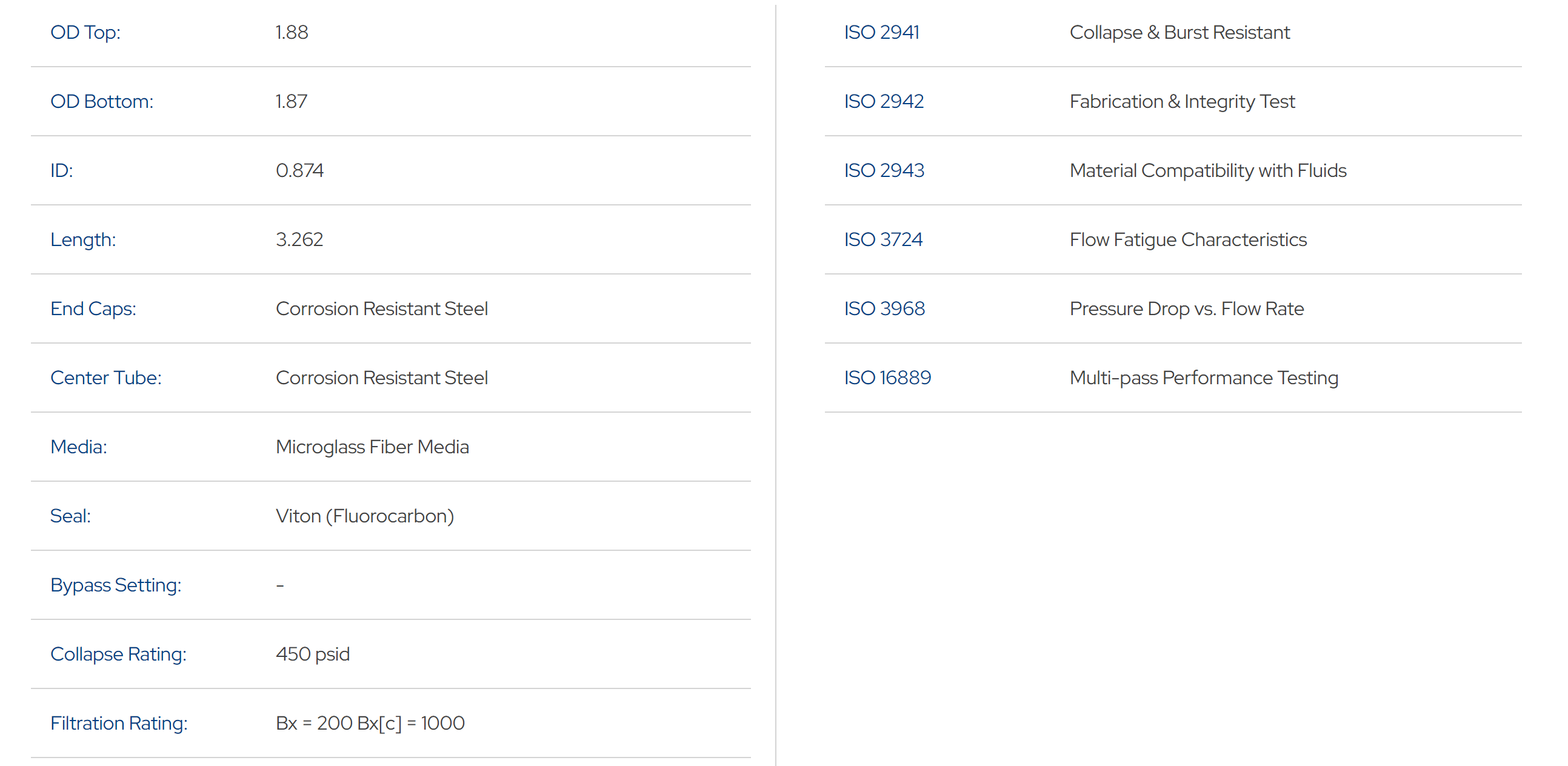Click Center Tube Corrosion Resistant Steel text
This screenshot has width=1568, height=766.
pos(382,377)
